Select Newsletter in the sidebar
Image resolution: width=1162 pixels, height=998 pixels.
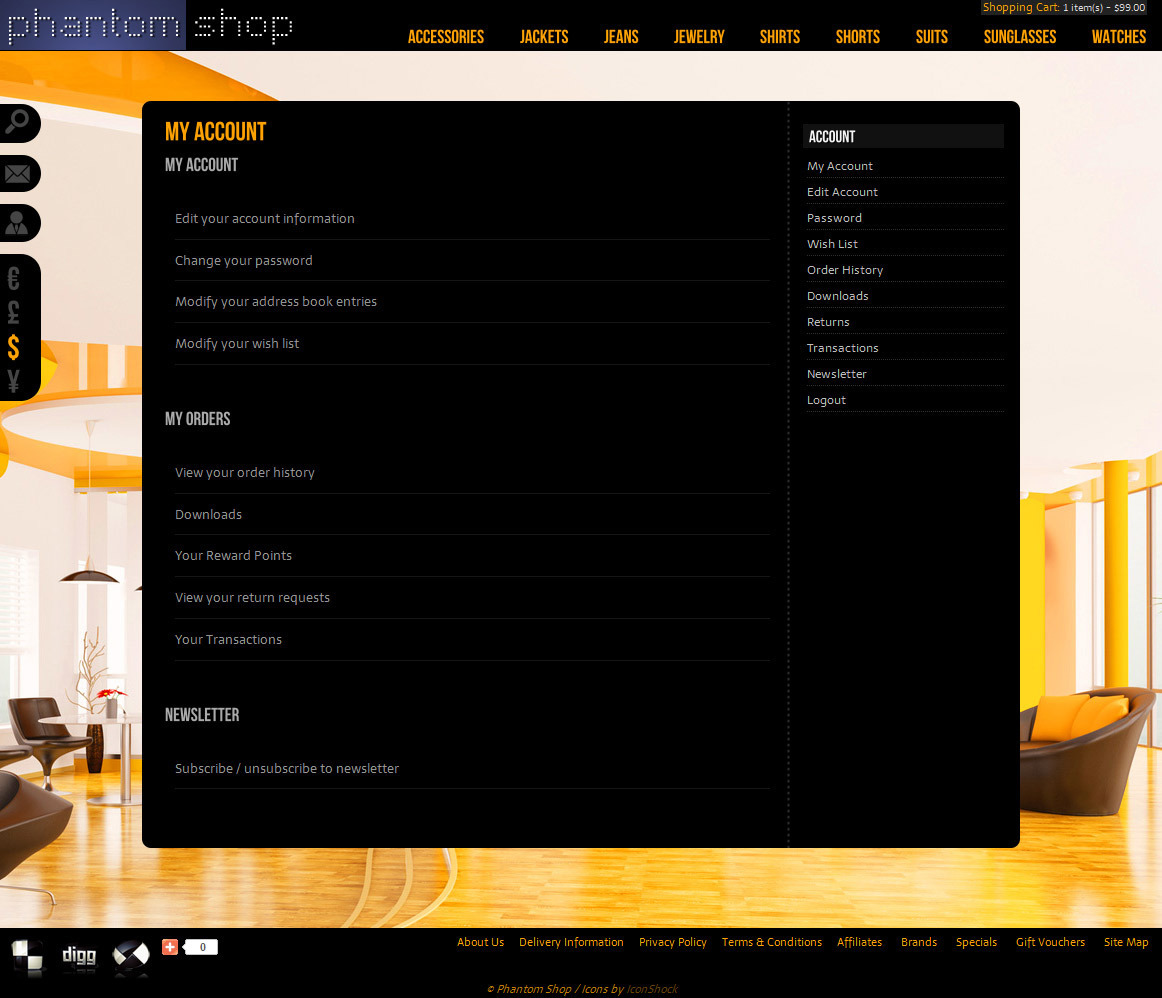point(837,373)
